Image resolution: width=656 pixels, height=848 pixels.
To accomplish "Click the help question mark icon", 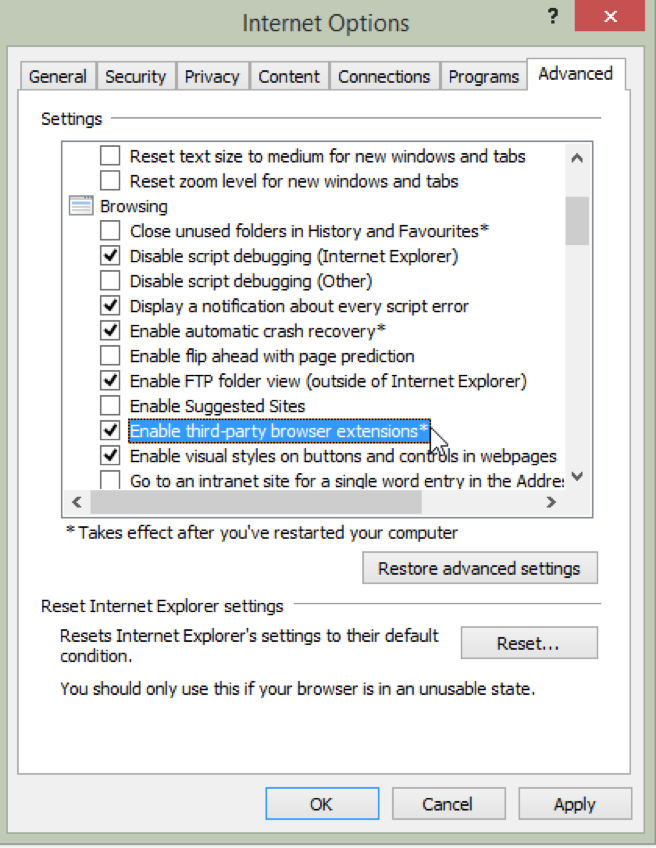I will [x=552, y=16].
